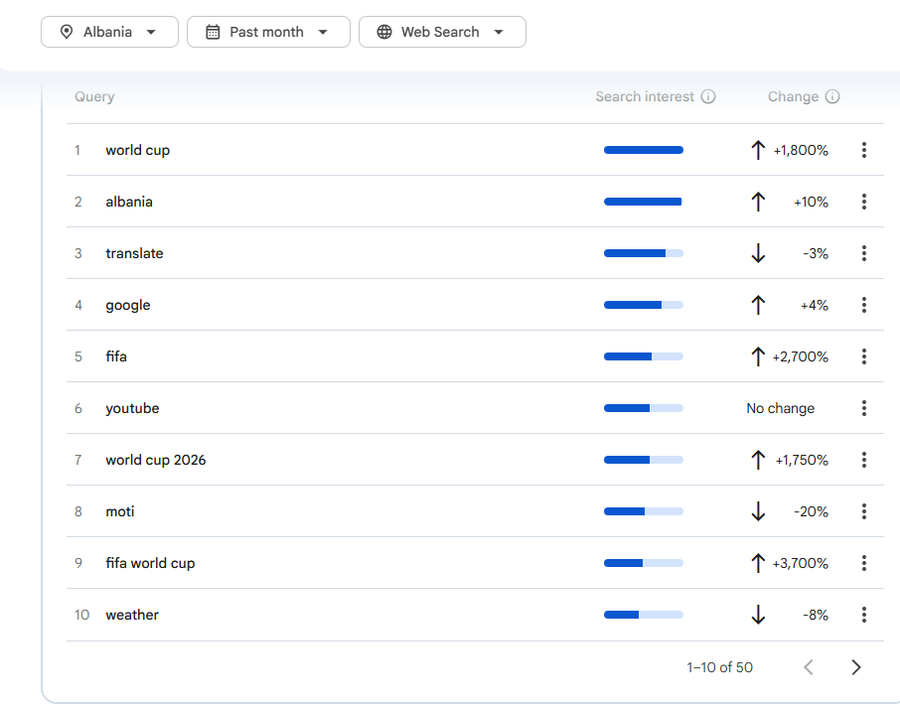Click the No change label for youtube
Viewport: 900px width, 707px height.
pos(781,409)
